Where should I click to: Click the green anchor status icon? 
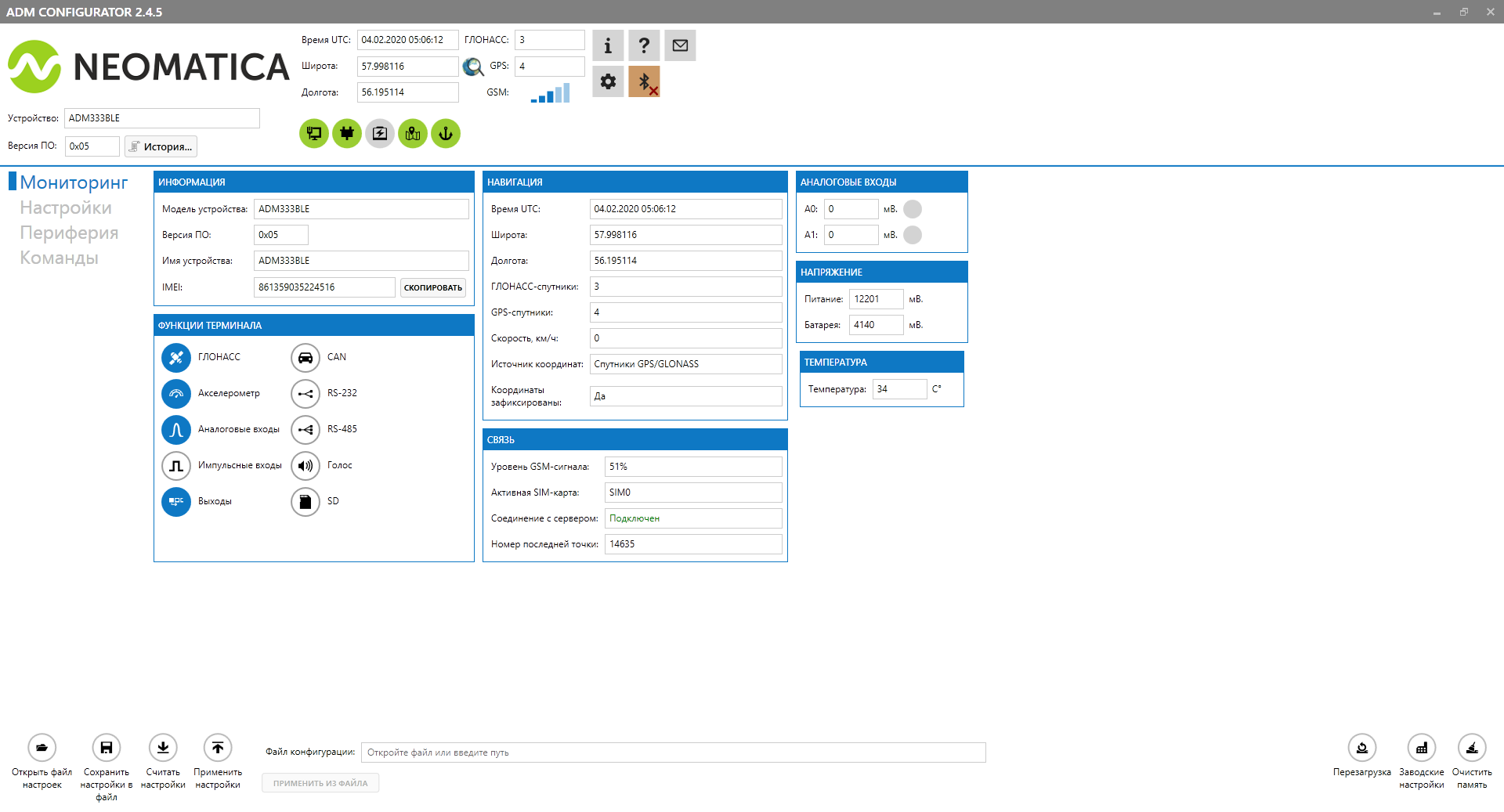click(x=446, y=134)
